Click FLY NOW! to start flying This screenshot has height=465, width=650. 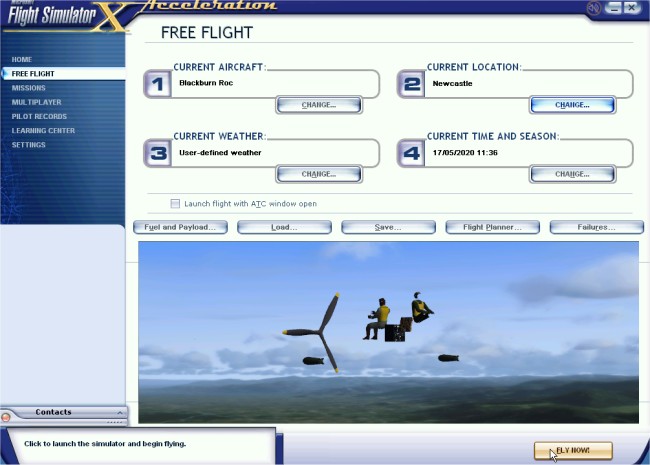[573, 450]
